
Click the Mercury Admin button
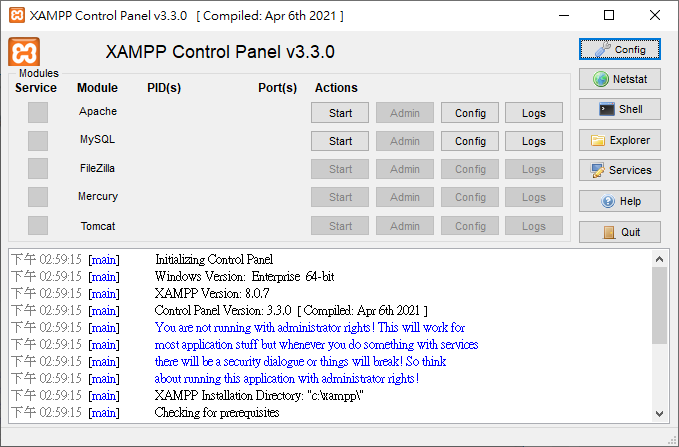coord(405,197)
